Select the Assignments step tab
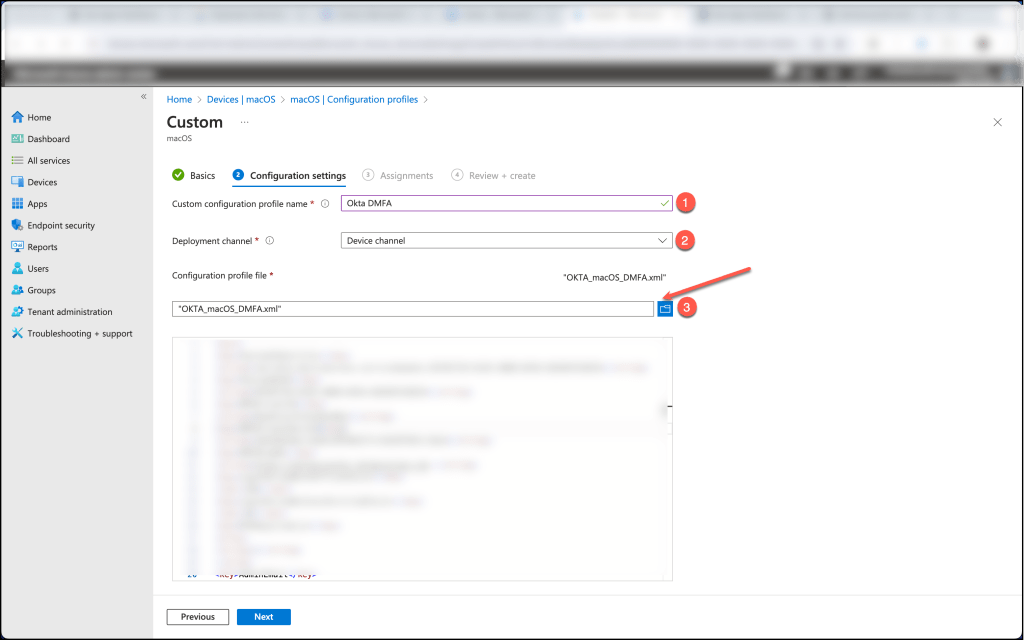 pyautogui.click(x=398, y=175)
